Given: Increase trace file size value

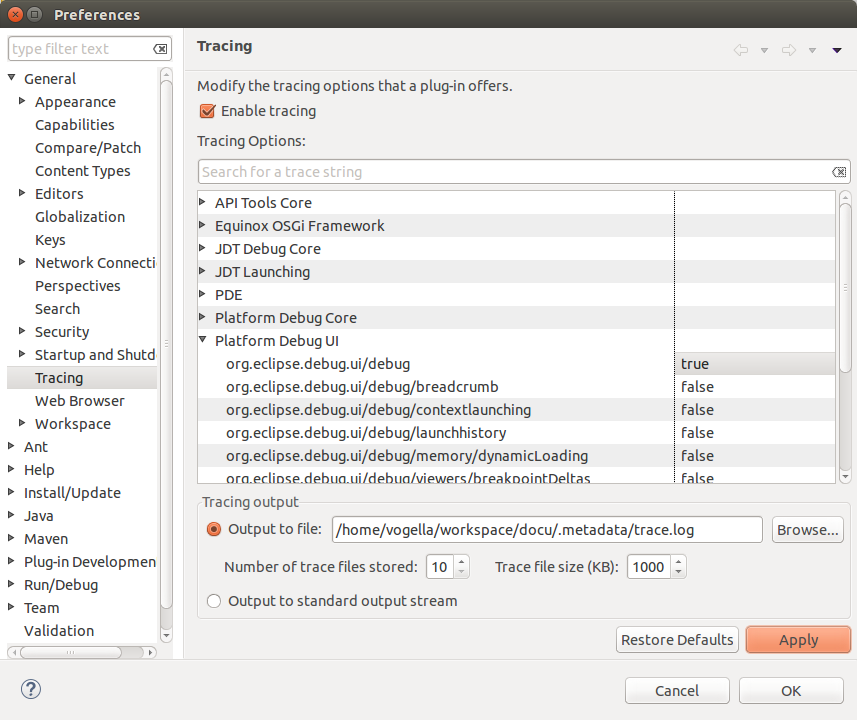Looking at the screenshot, I should tap(678, 561).
